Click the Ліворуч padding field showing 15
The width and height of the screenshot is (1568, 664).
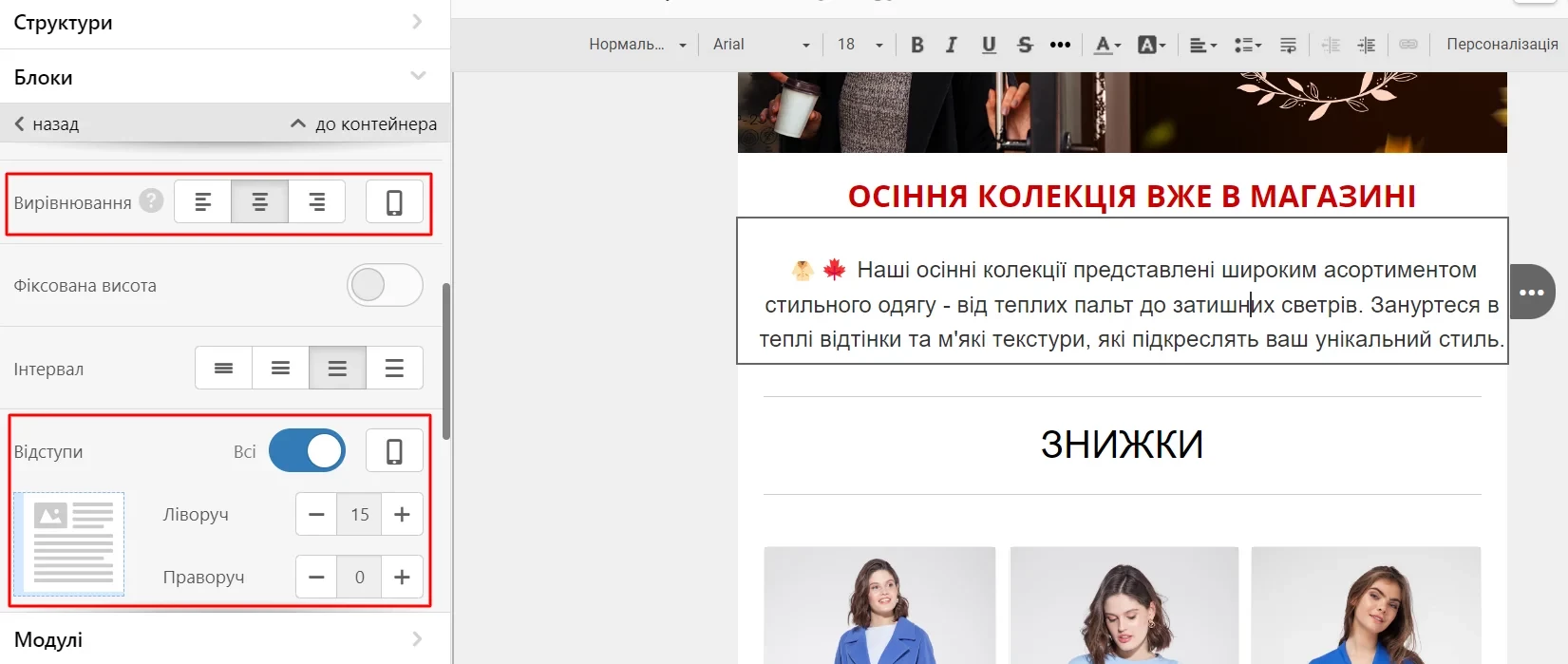(359, 514)
